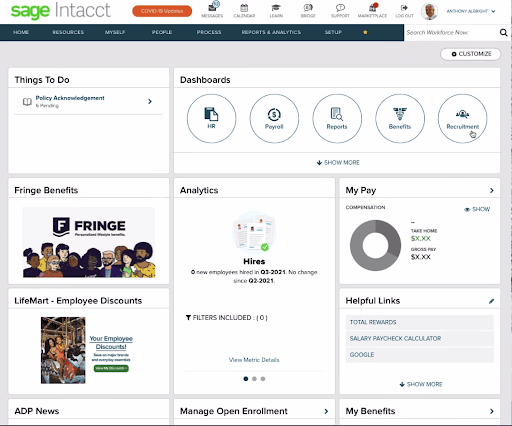This screenshot has width=512, height=426.
Task: Open the Myself menu
Action: coord(115,32)
